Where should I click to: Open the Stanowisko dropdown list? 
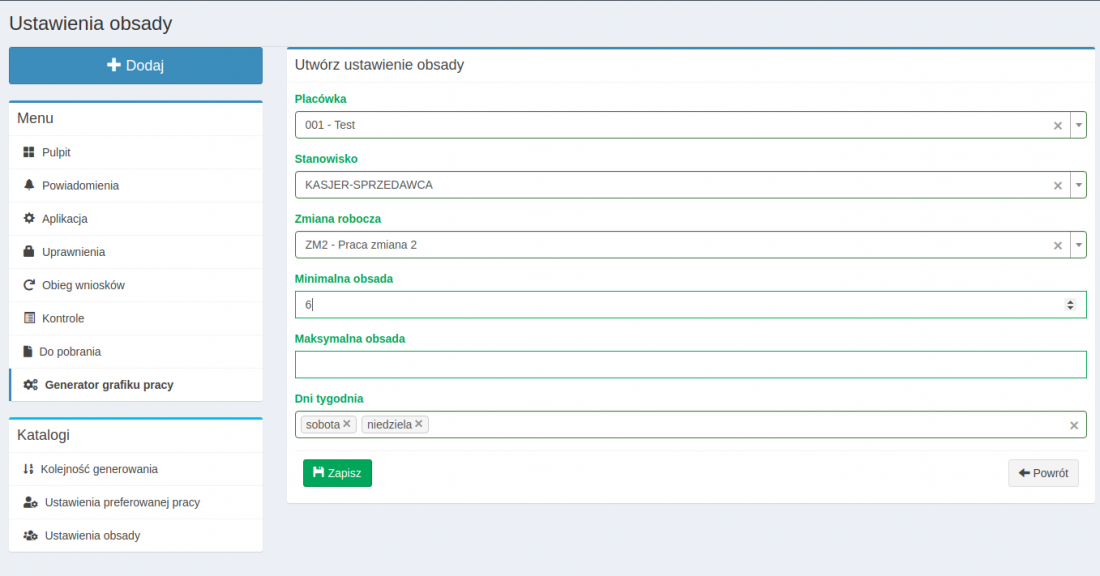(x=1078, y=184)
